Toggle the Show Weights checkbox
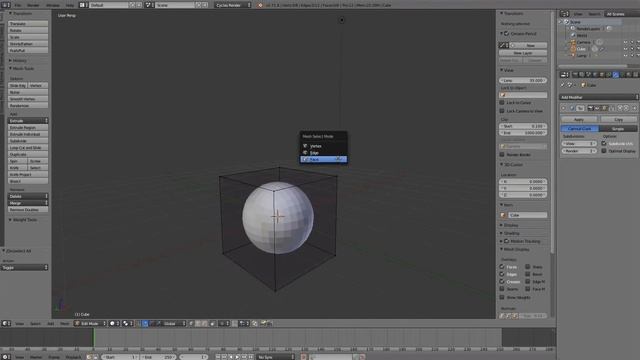This screenshot has width=640, height=360. pos(502,297)
